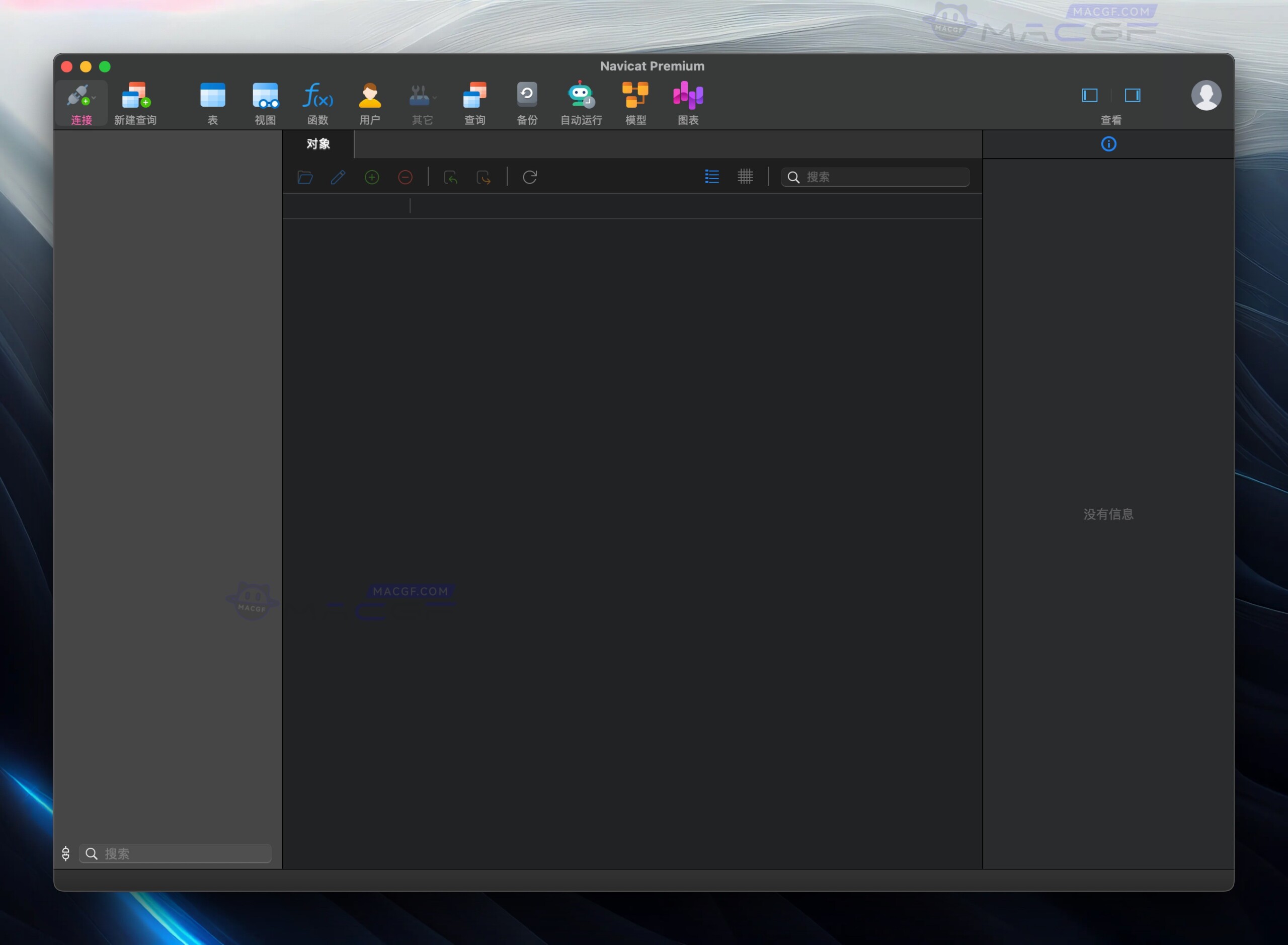This screenshot has width=1288, height=945.
Task: Click the 自动运行 (Automation) robot icon
Action: (x=581, y=96)
